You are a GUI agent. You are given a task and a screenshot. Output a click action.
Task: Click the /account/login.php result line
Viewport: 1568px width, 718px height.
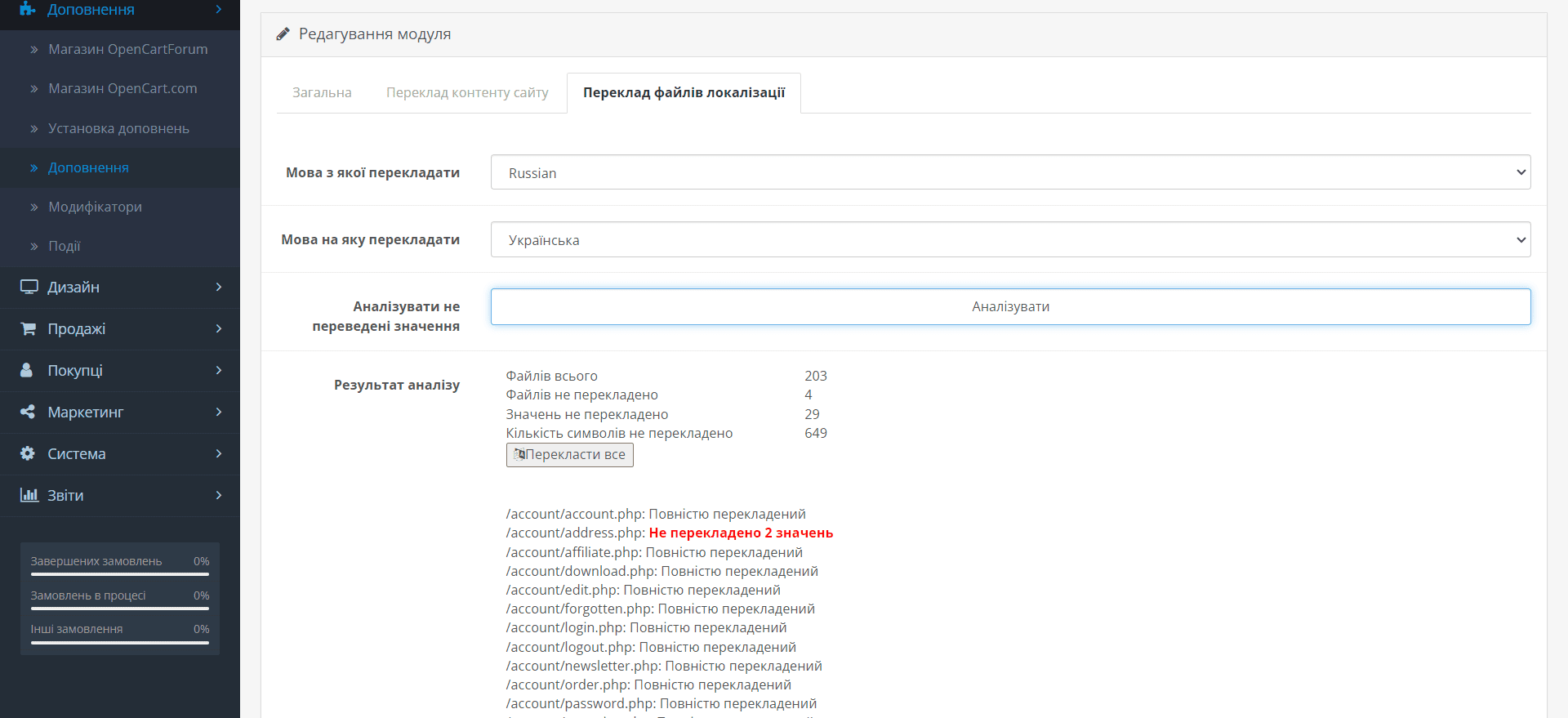(646, 627)
